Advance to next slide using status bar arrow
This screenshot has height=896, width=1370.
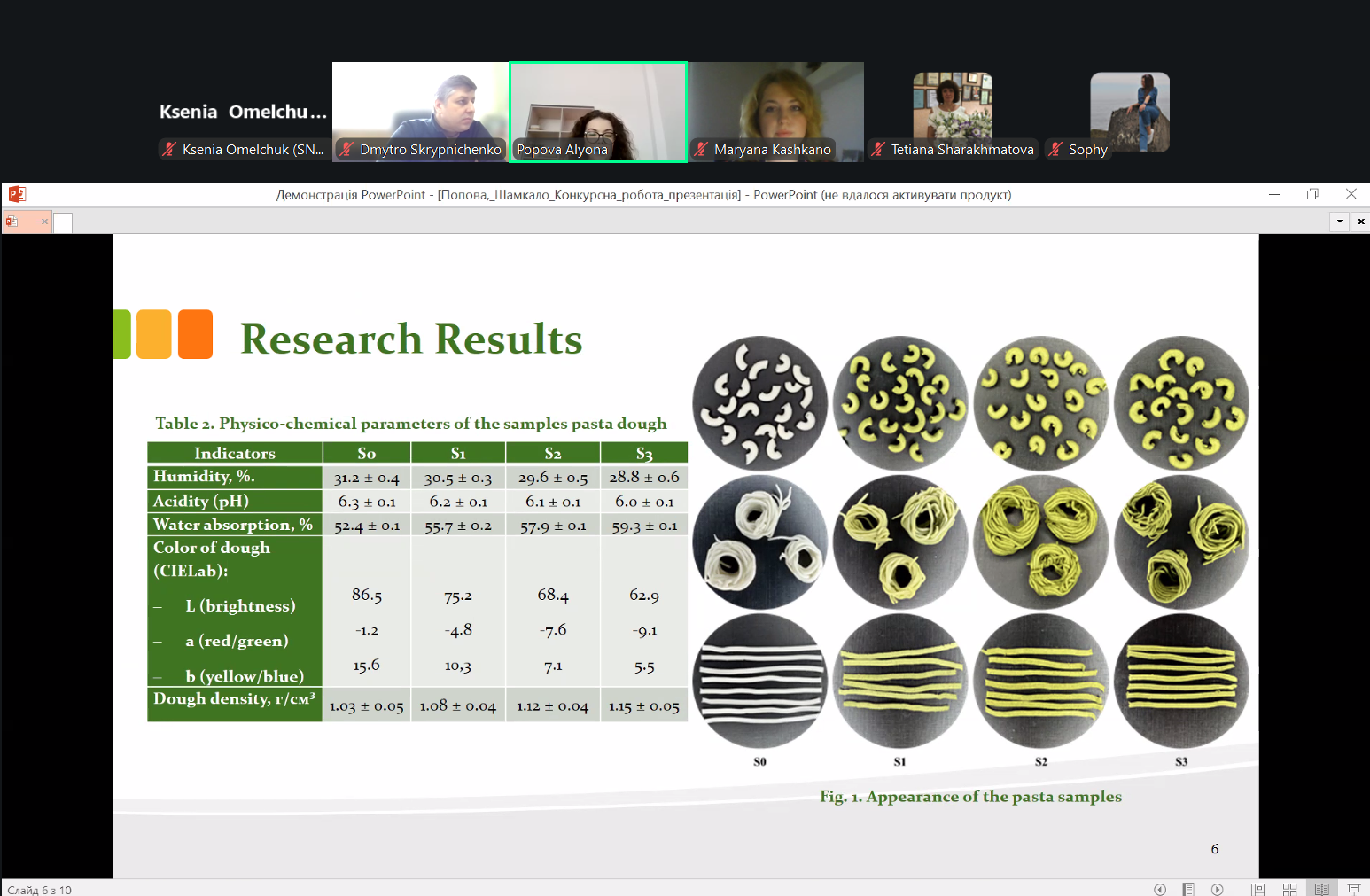[1218, 889]
